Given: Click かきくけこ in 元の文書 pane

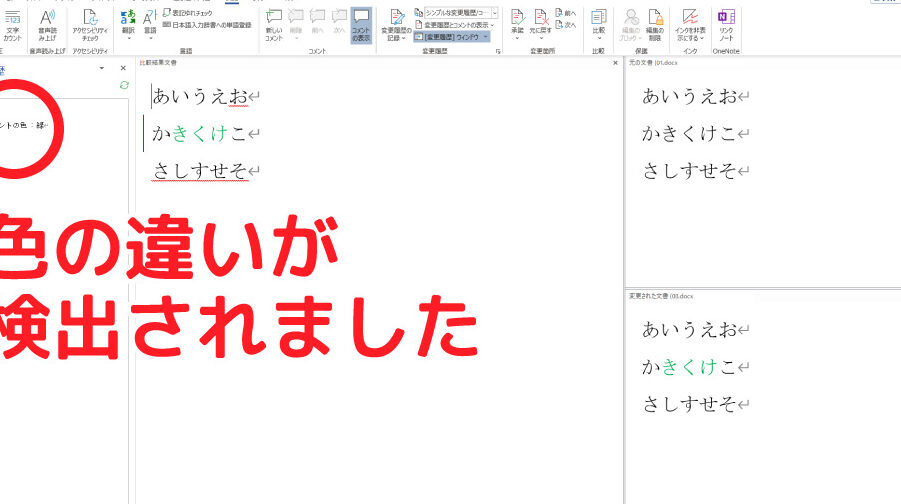Looking at the screenshot, I should tap(690, 133).
